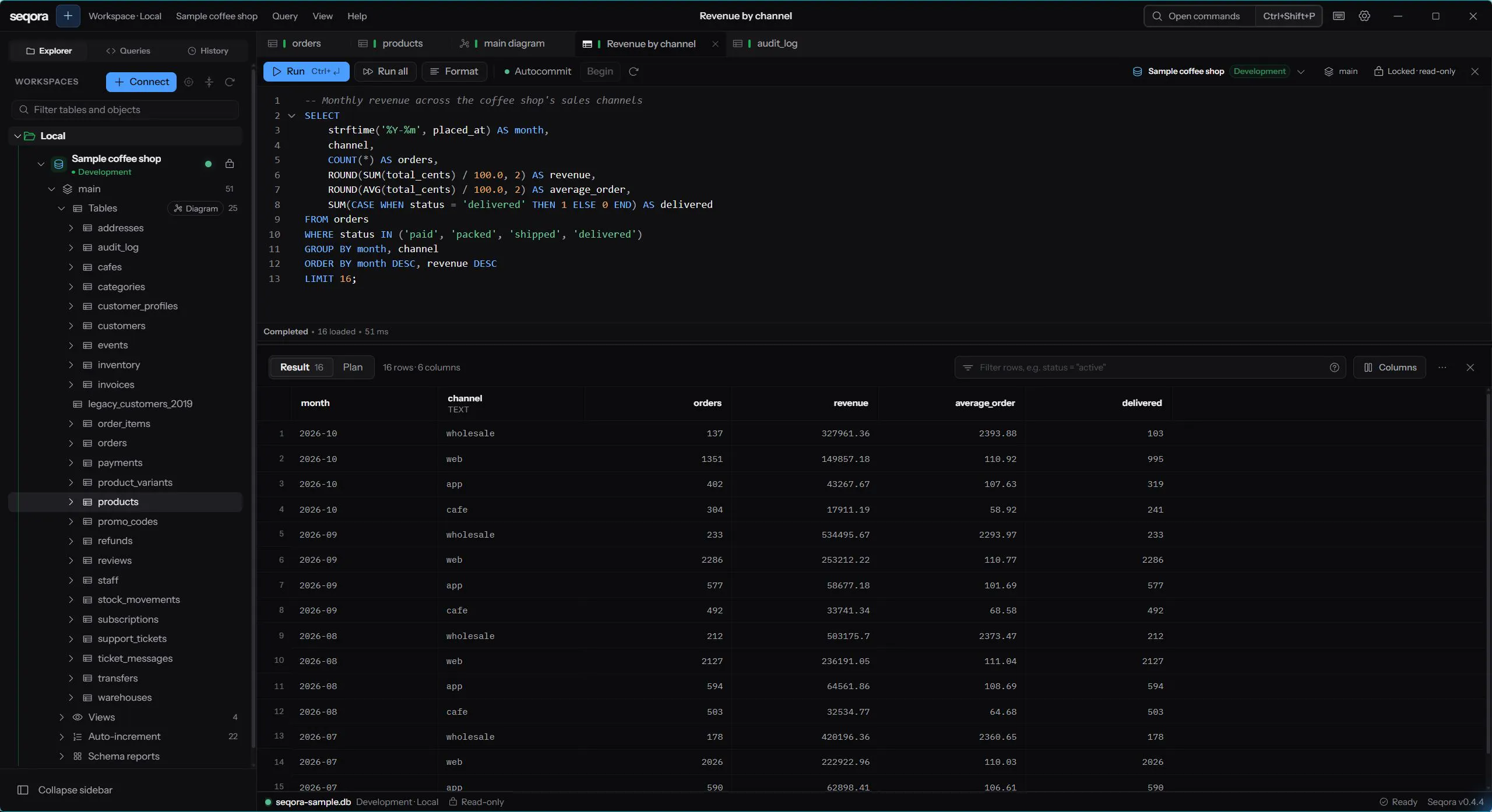Close the results panel with X icon
The width and height of the screenshot is (1492, 812).
point(1470,367)
